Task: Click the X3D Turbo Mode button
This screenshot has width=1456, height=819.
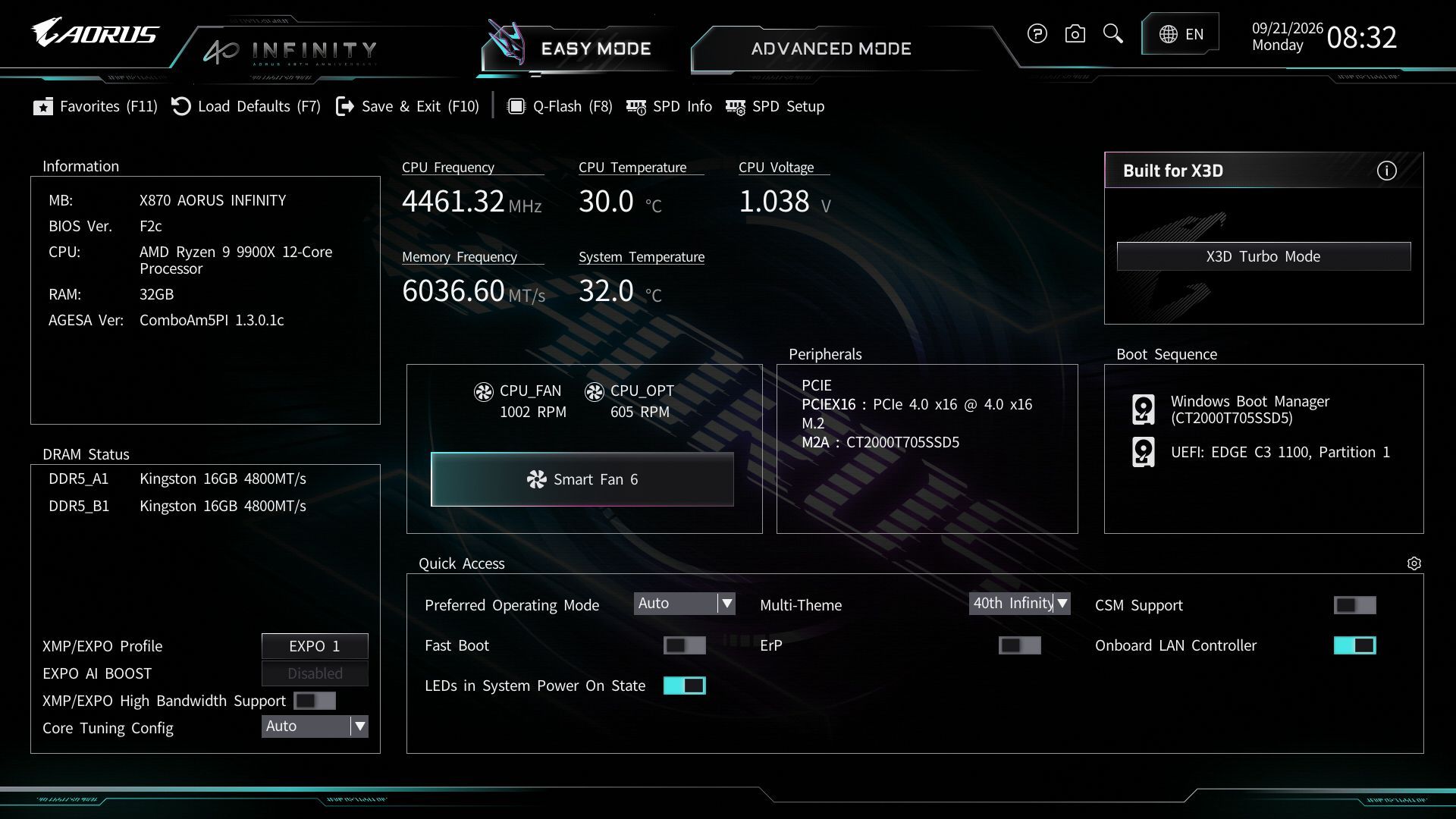Action: [x=1263, y=256]
